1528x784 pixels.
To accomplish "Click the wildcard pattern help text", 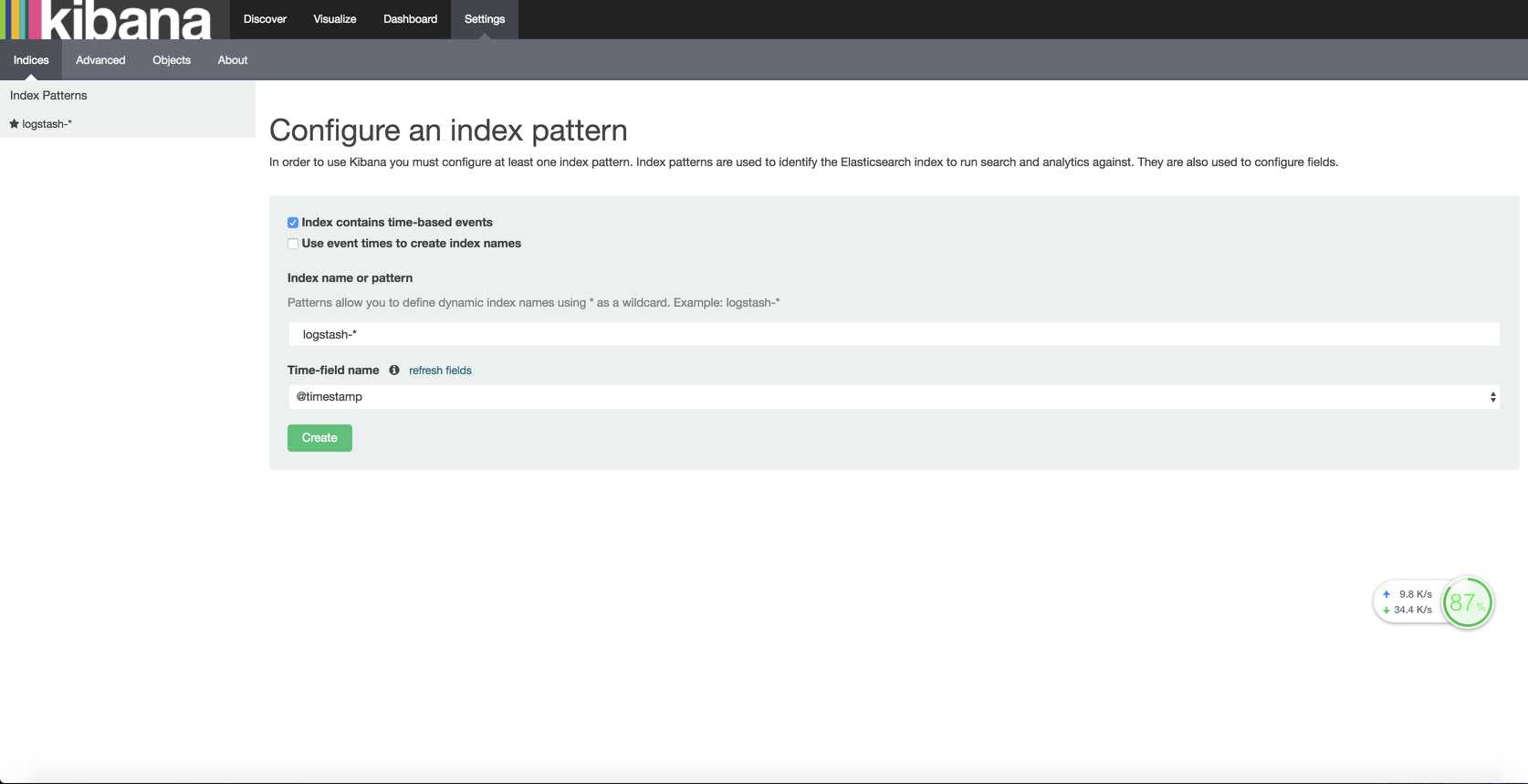I will click(533, 303).
